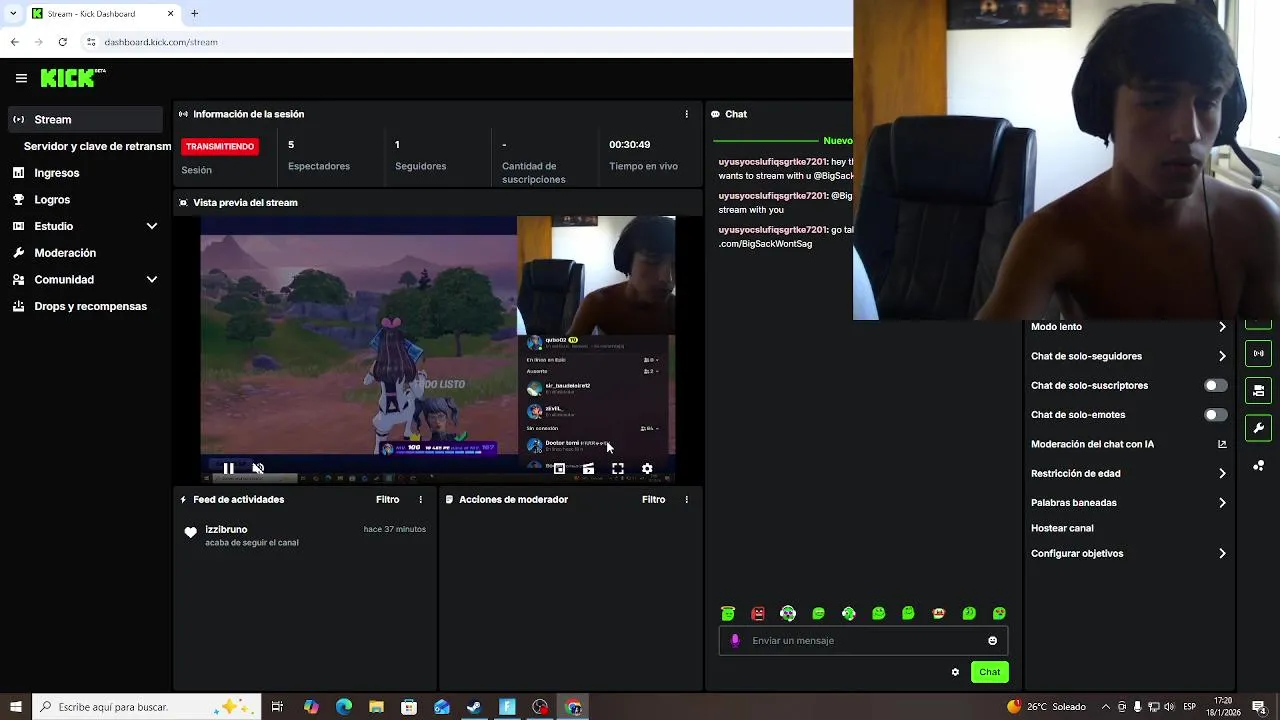
Task: Click the green Chat send button
Action: (989, 672)
